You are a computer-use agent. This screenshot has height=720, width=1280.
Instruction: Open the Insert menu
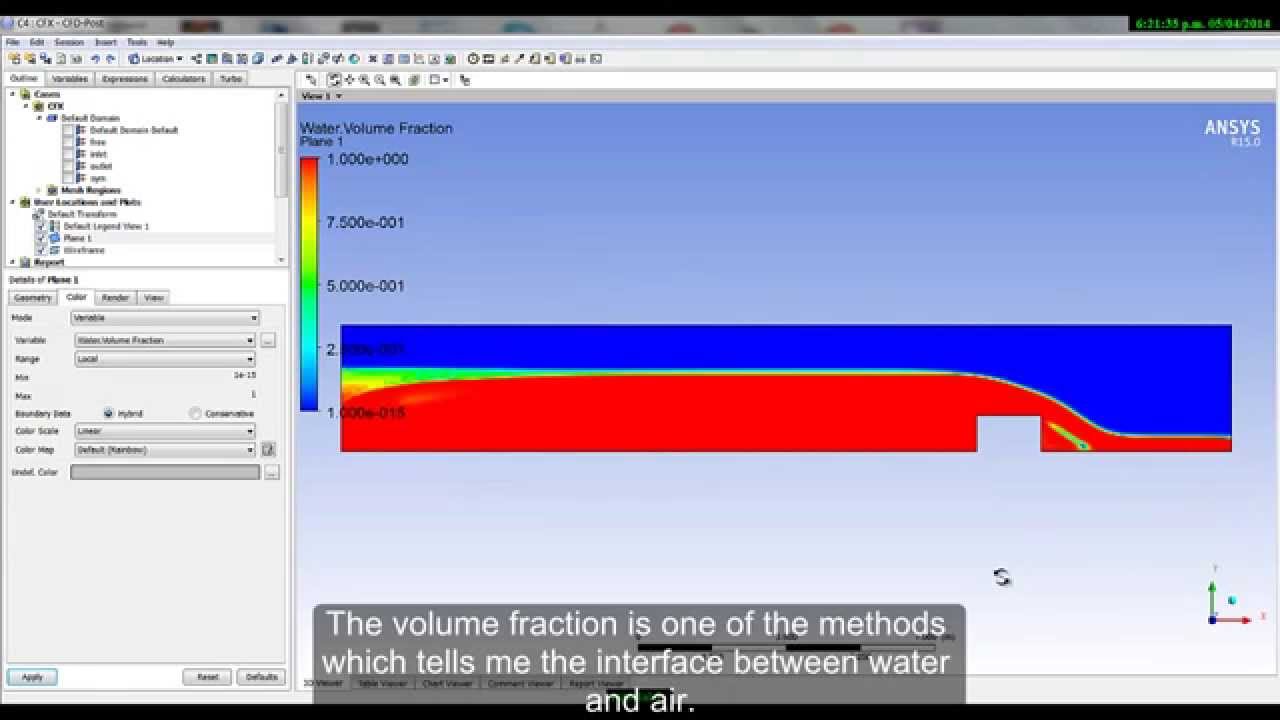click(105, 42)
